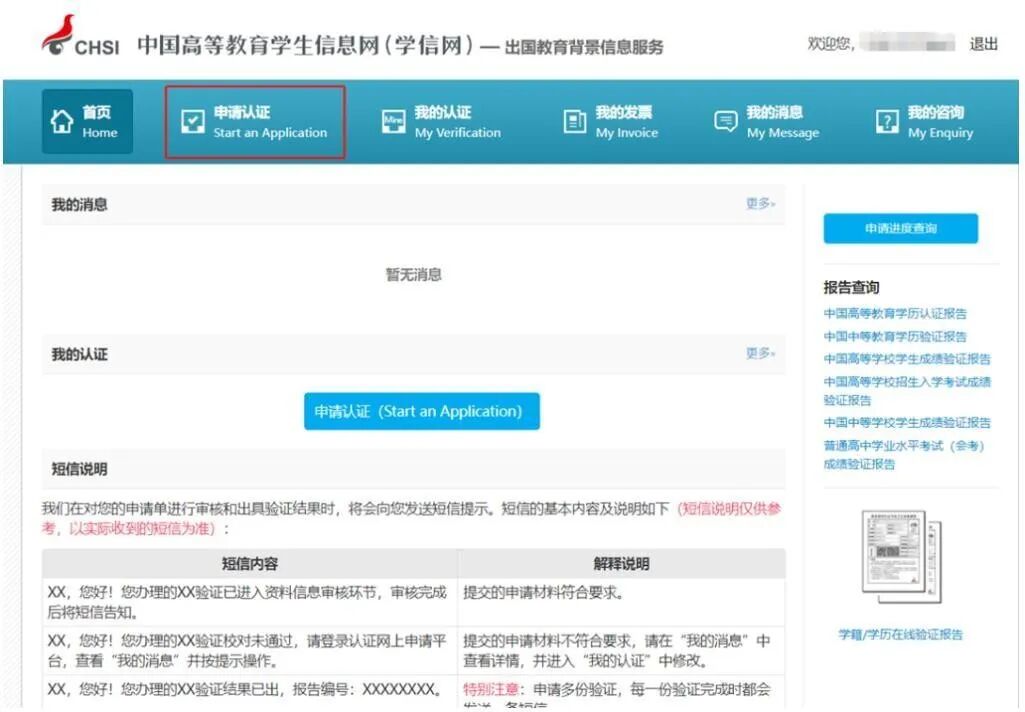Image resolution: width=1025 pixels, height=712 pixels.
Task: Open 我的咨询 My Enquiry tab
Action: [x=924, y=122]
